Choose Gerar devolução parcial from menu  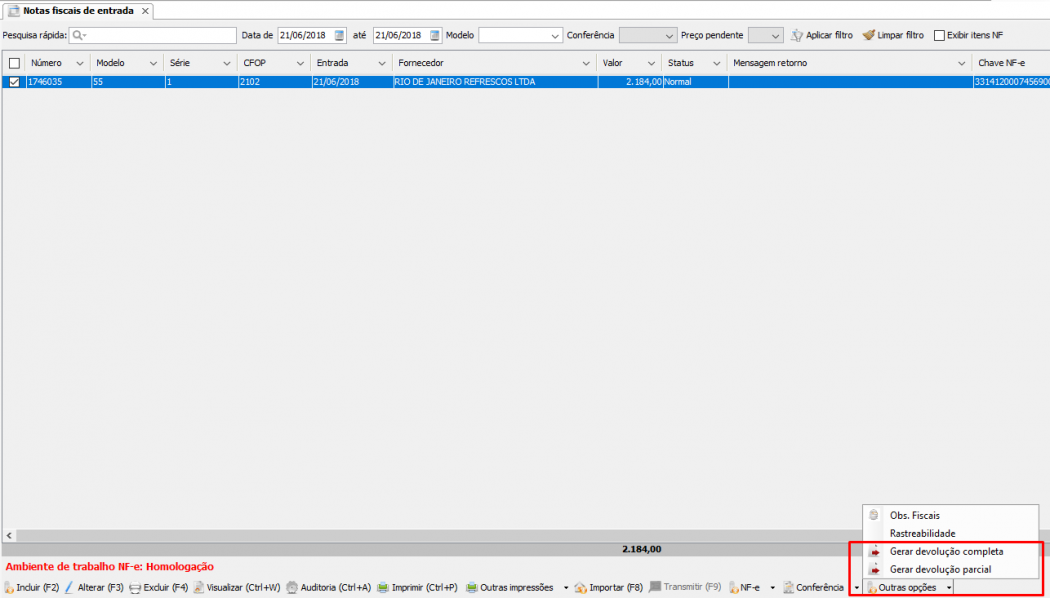click(x=940, y=569)
